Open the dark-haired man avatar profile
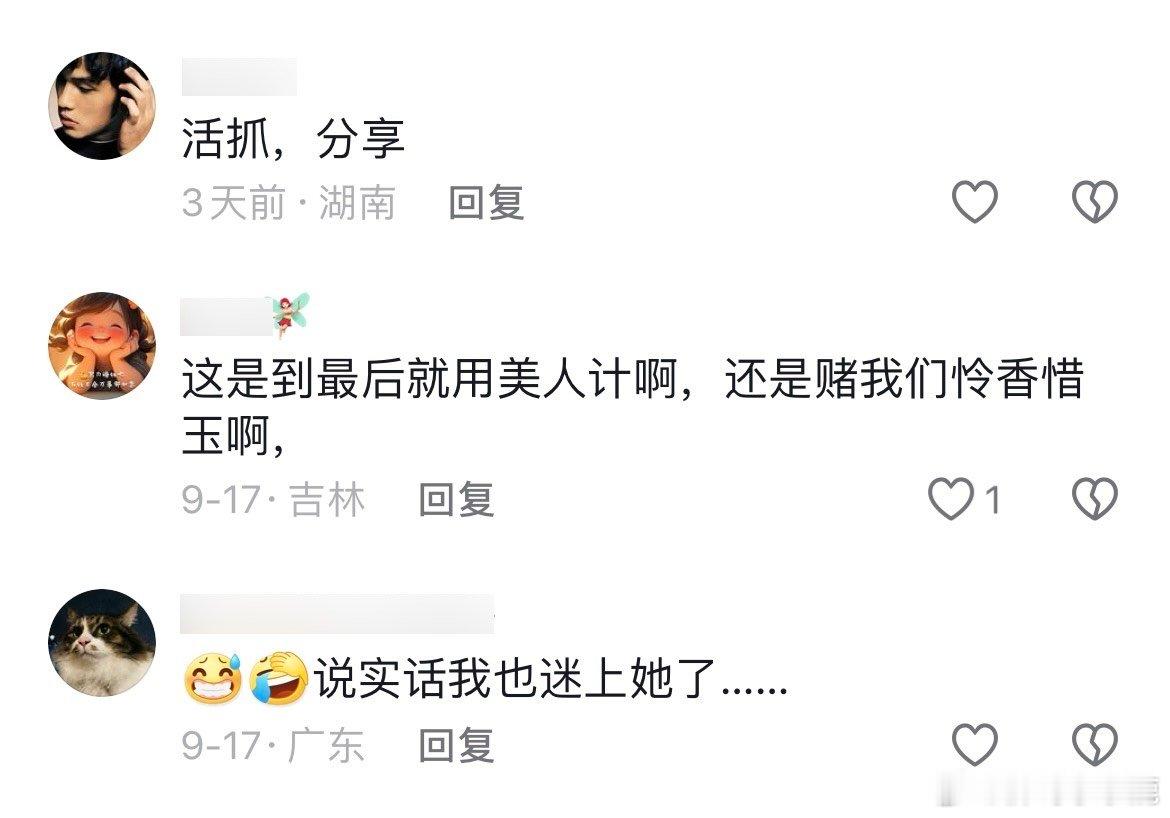 click(102, 105)
